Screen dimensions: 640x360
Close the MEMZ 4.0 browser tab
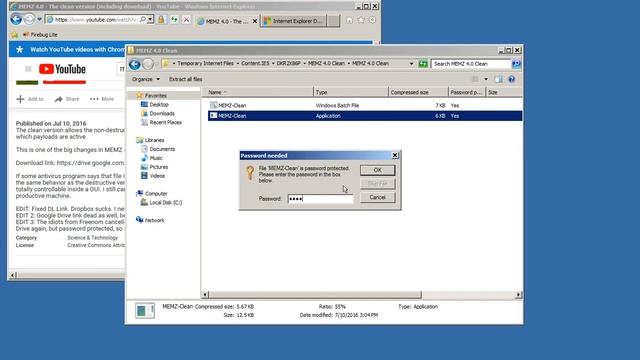click(x=255, y=21)
